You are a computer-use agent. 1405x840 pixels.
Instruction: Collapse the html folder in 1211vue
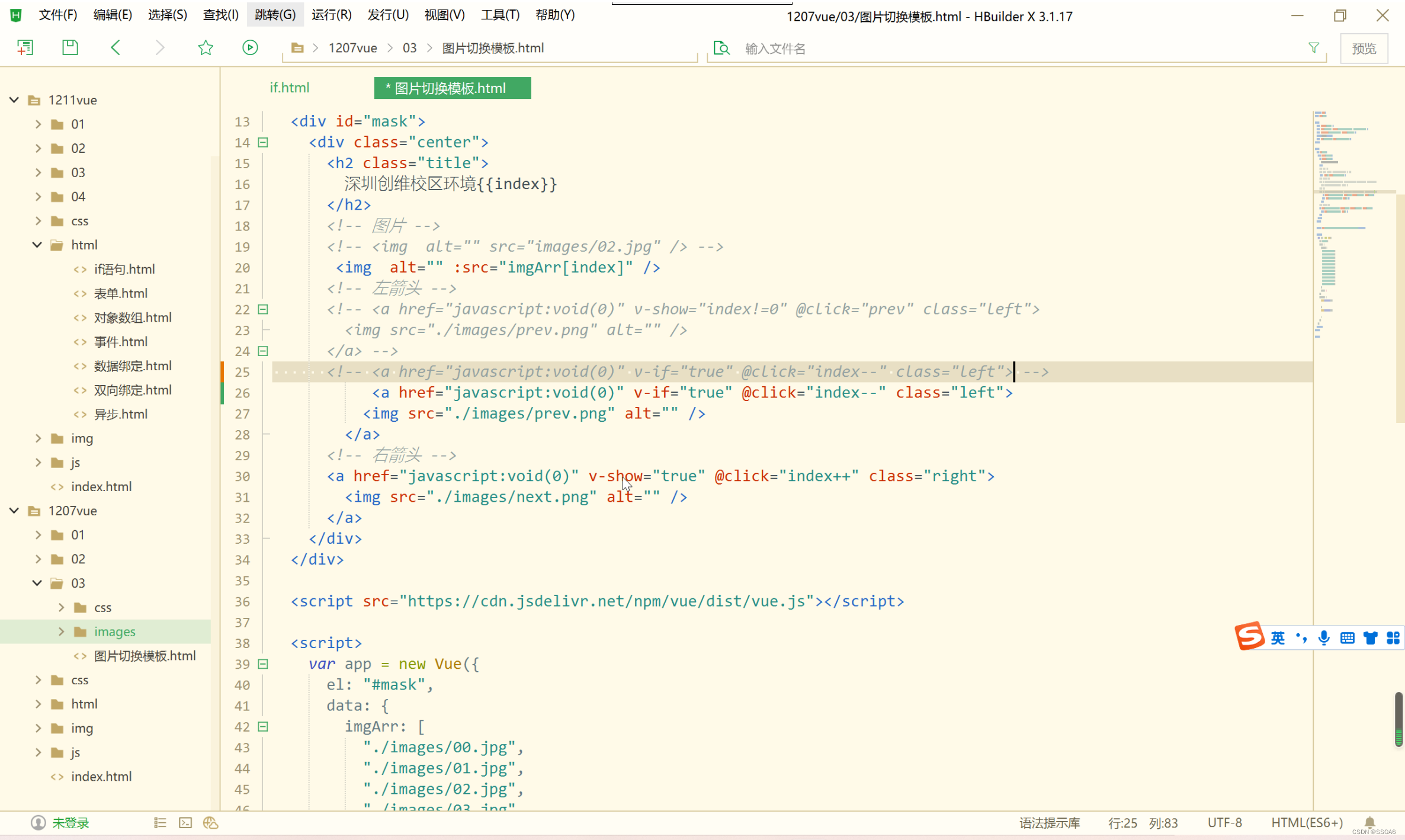37,245
